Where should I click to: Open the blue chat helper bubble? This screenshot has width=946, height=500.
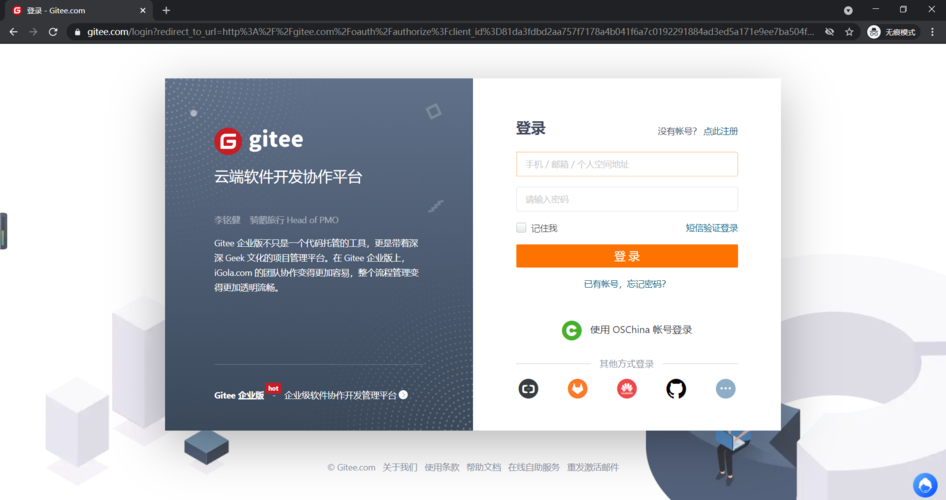925,485
